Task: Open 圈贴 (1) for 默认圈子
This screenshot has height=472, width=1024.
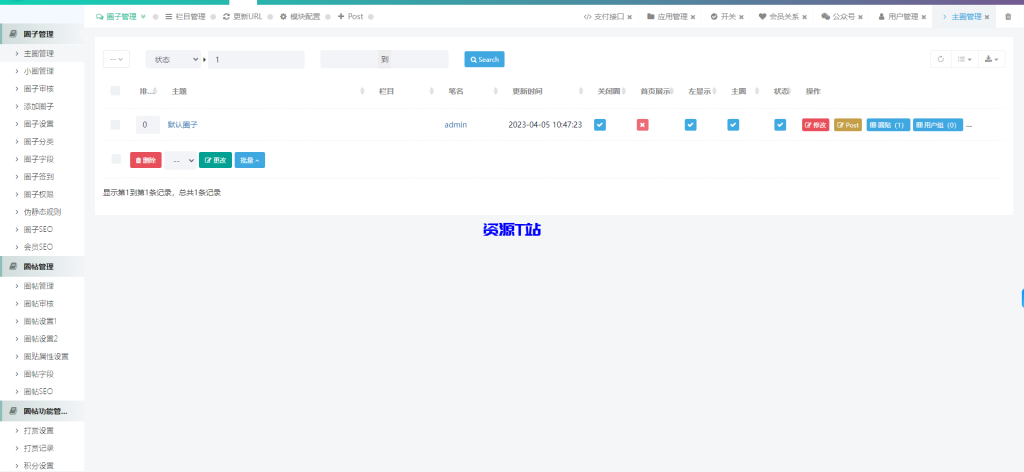Action: [888, 125]
